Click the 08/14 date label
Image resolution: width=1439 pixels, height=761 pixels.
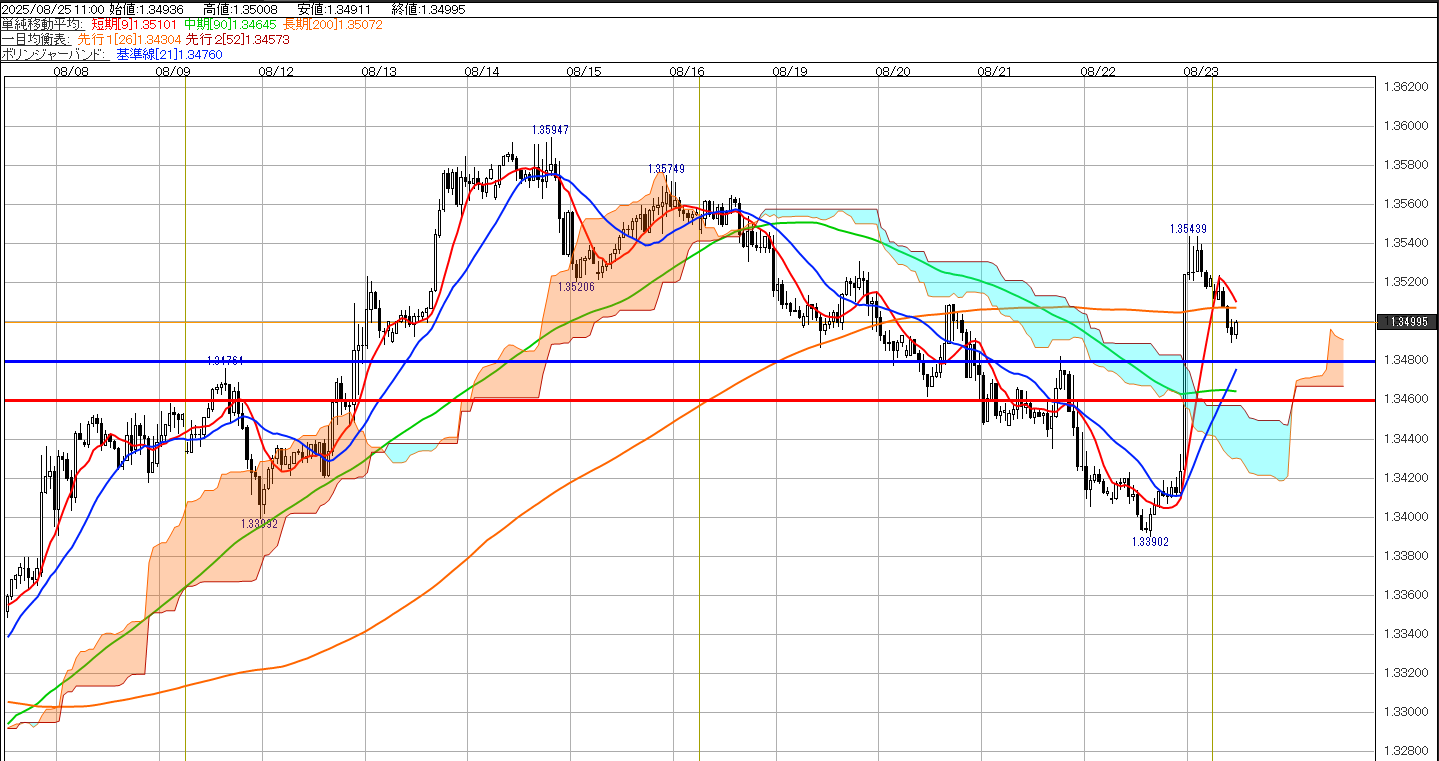pyautogui.click(x=482, y=71)
